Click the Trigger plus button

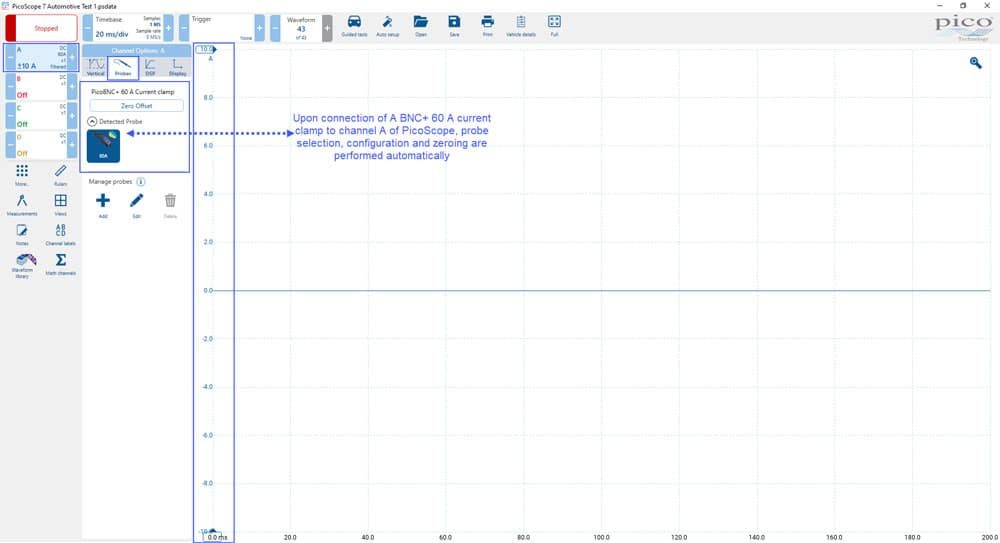pos(260,28)
